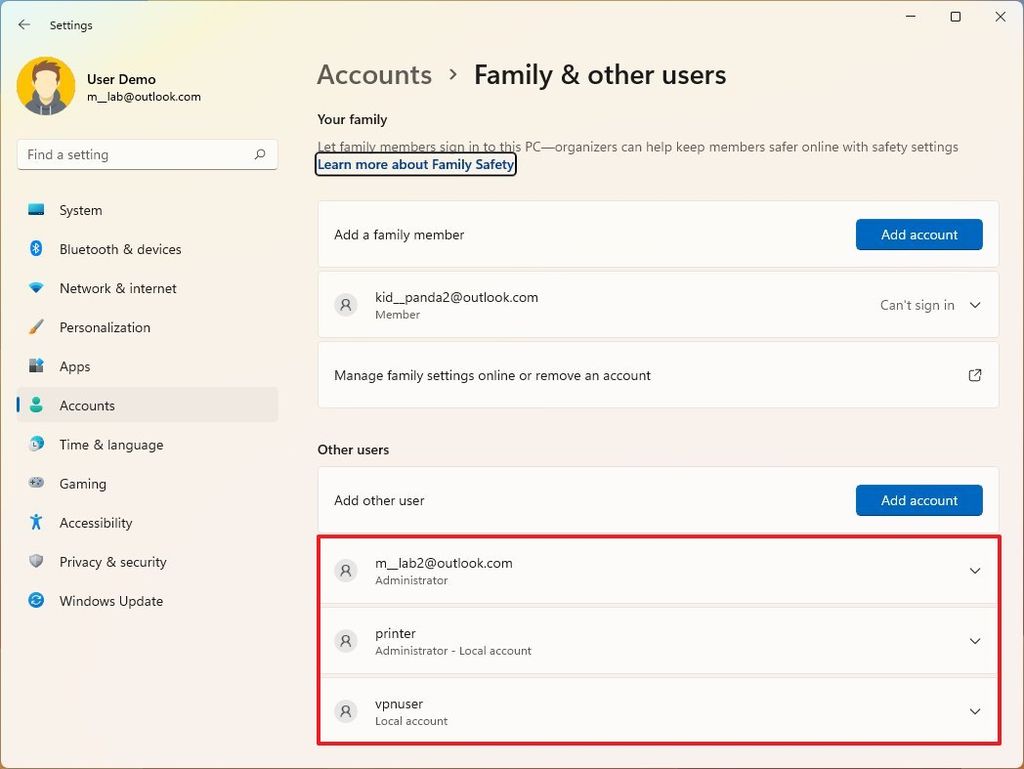This screenshot has height=769, width=1024.
Task: Open Gaming settings from the sidebar
Action: [x=82, y=483]
